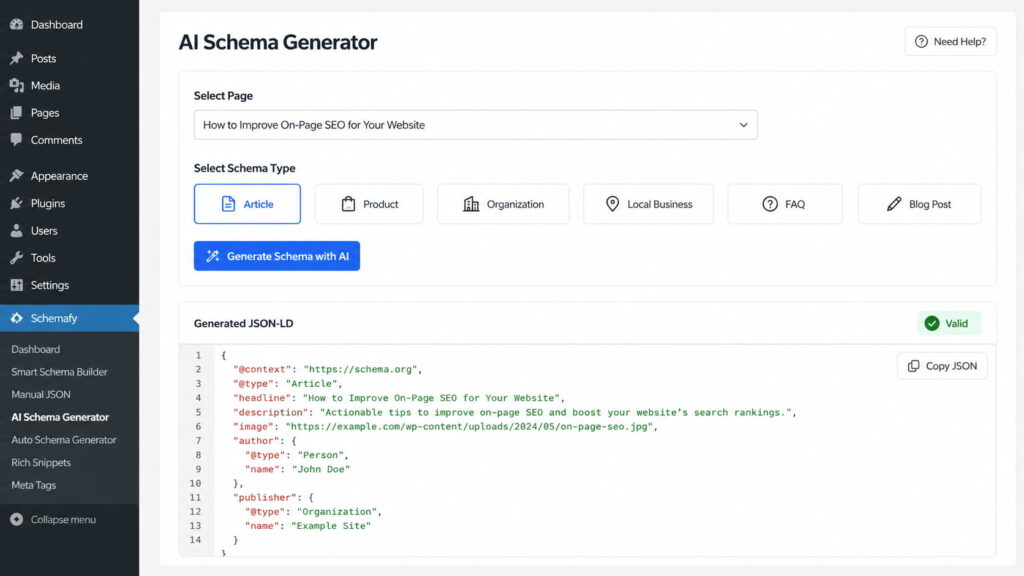The image size is (1024, 576).
Task: Click the Schemafy gear icon
Action: (16, 318)
